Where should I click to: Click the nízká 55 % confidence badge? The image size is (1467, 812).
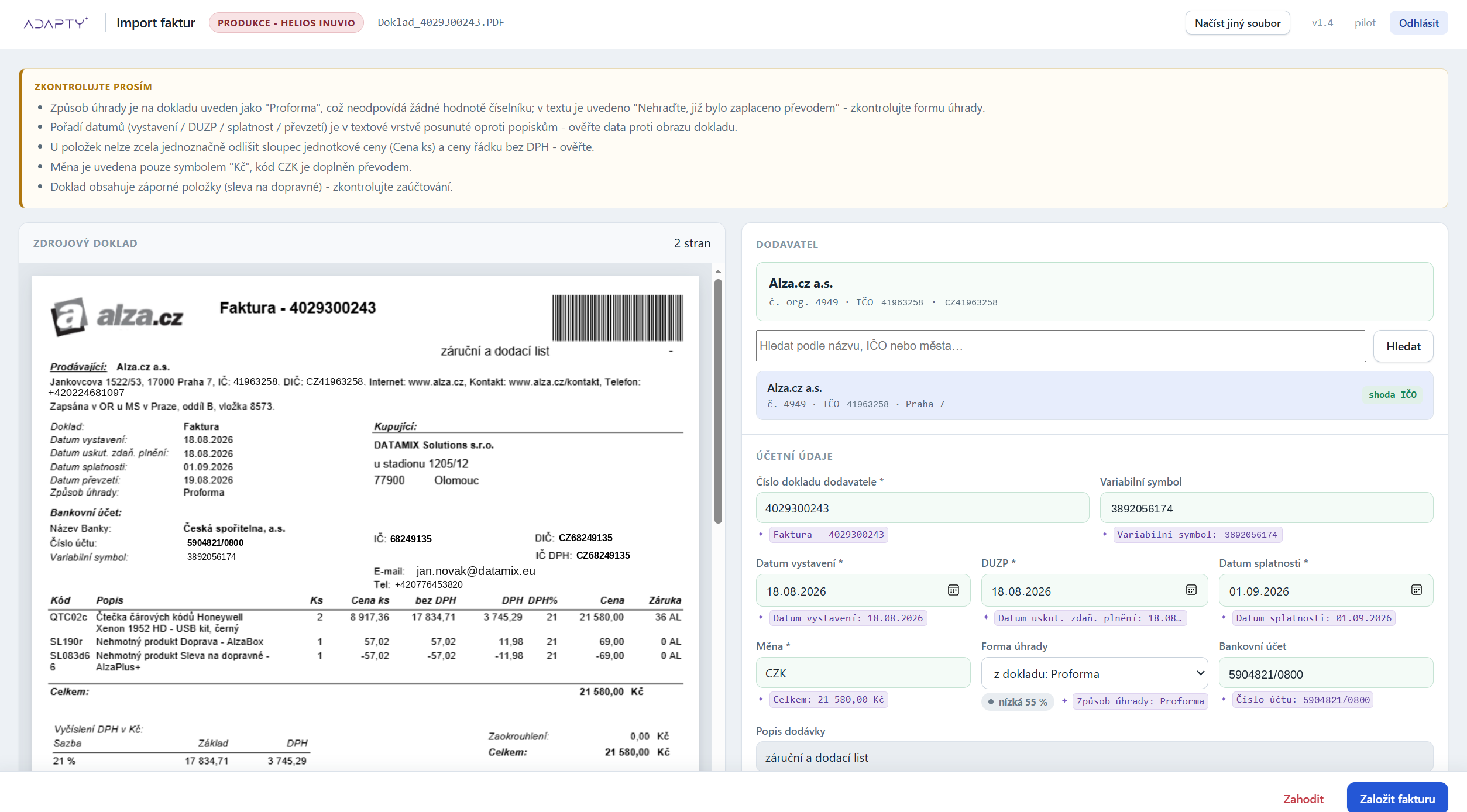pyautogui.click(x=1018, y=701)
